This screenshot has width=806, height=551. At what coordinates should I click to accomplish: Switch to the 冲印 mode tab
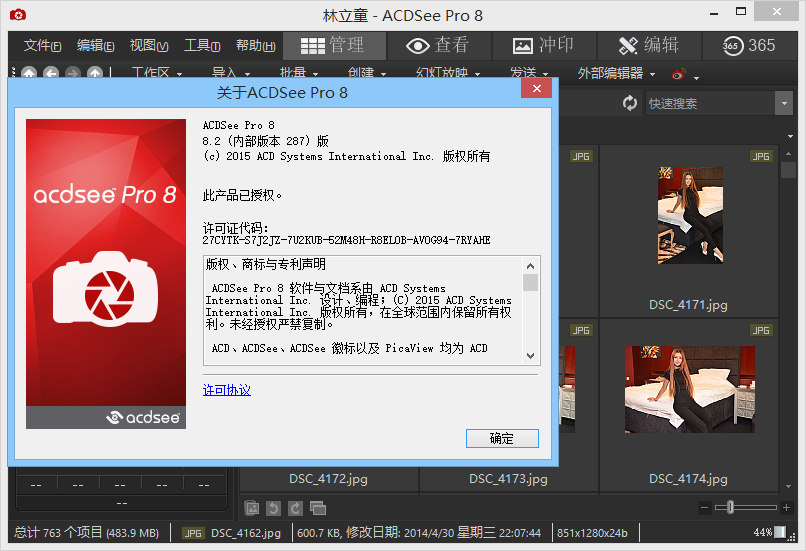click(544, 46)
